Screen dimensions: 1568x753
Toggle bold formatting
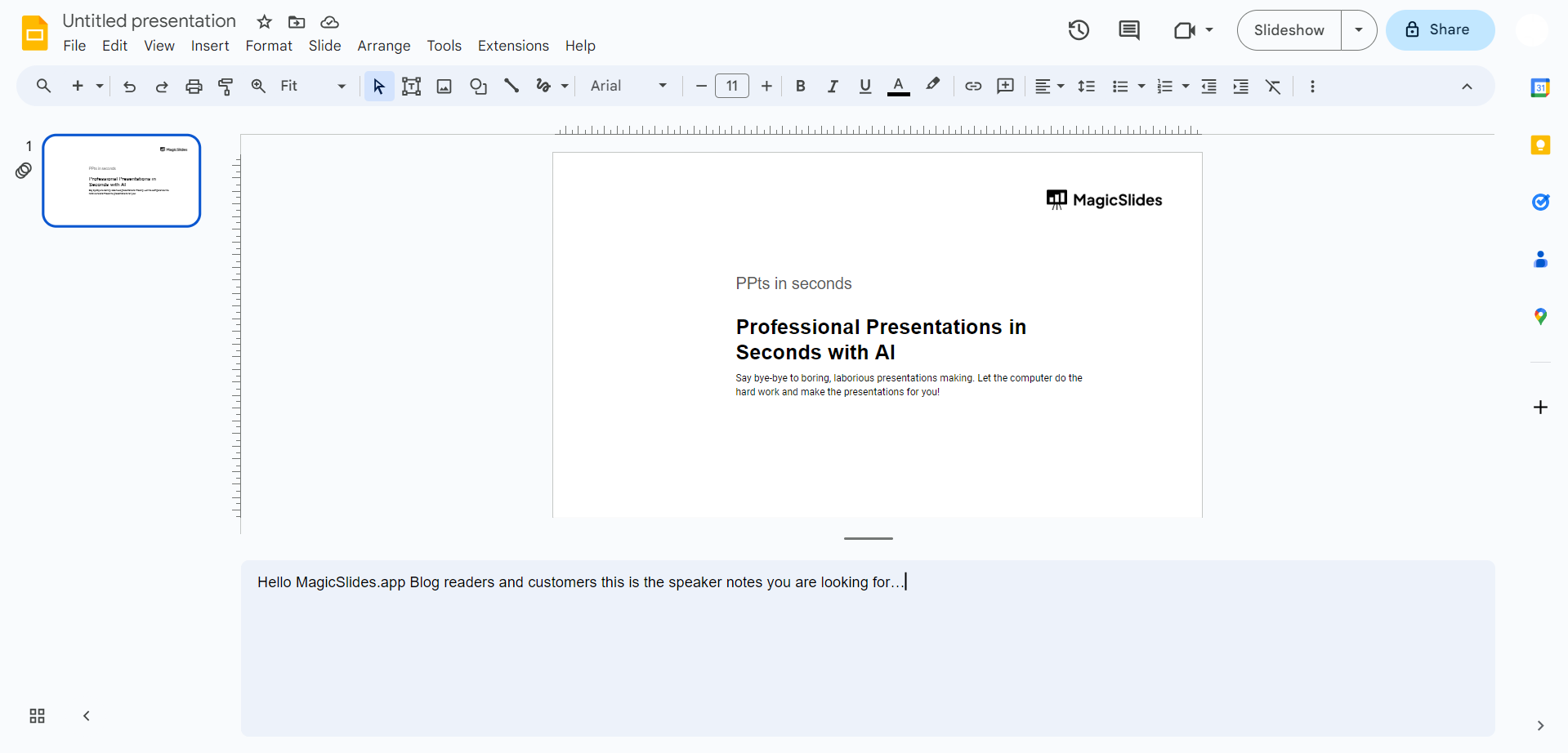[801, 86]
